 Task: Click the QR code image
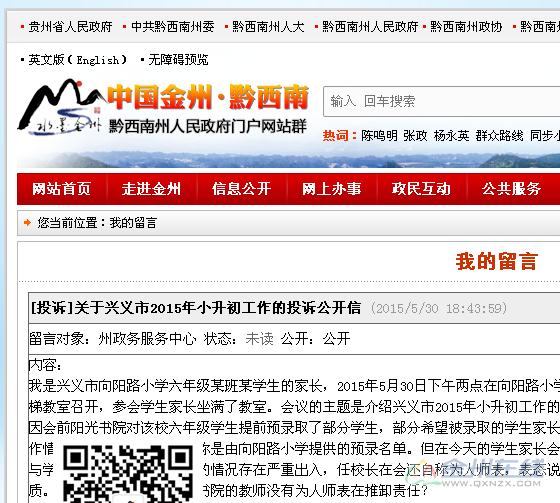(128, 473)
